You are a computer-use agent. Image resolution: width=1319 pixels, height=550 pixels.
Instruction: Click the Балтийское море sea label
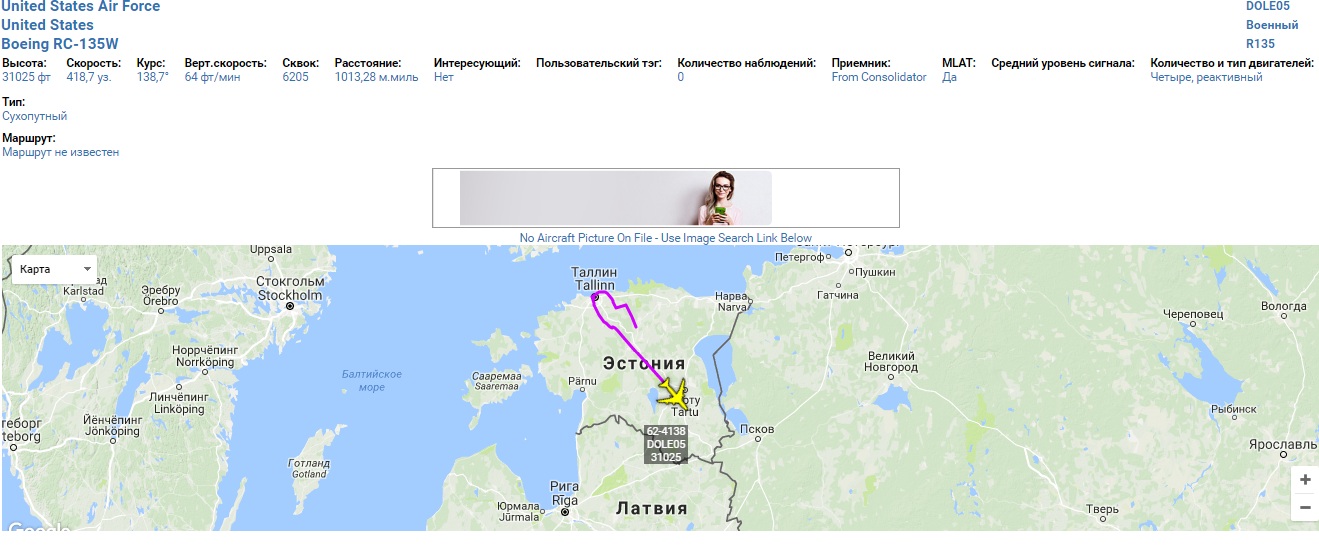372,381
